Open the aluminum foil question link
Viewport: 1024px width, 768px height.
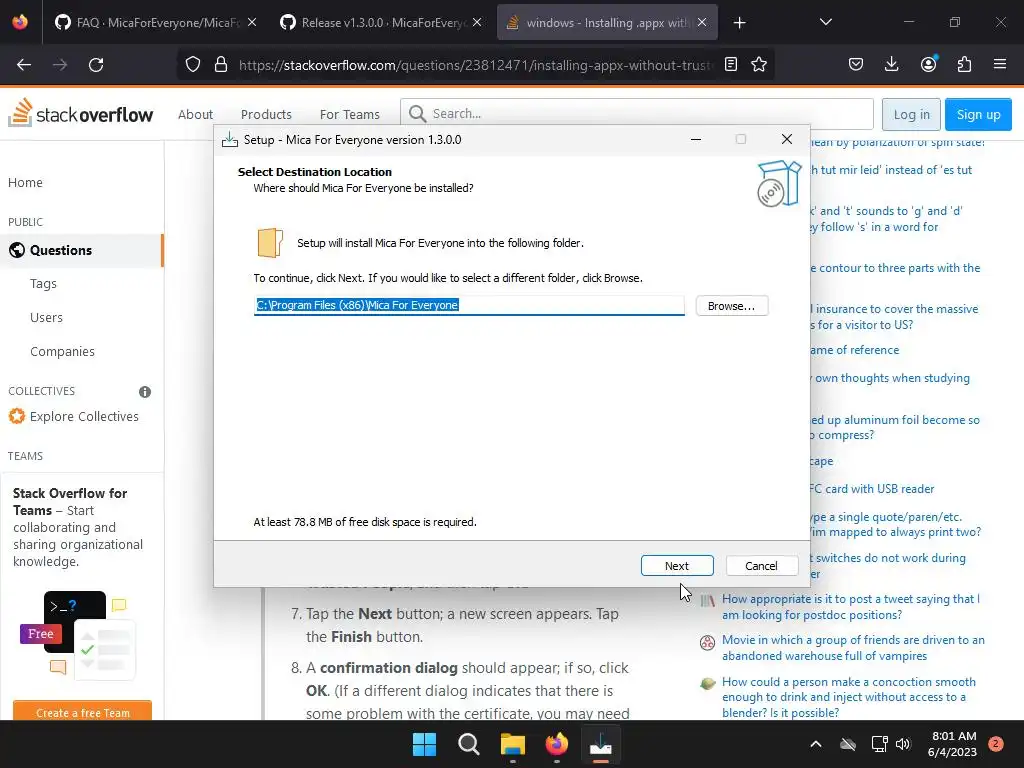tap(895, 427)
